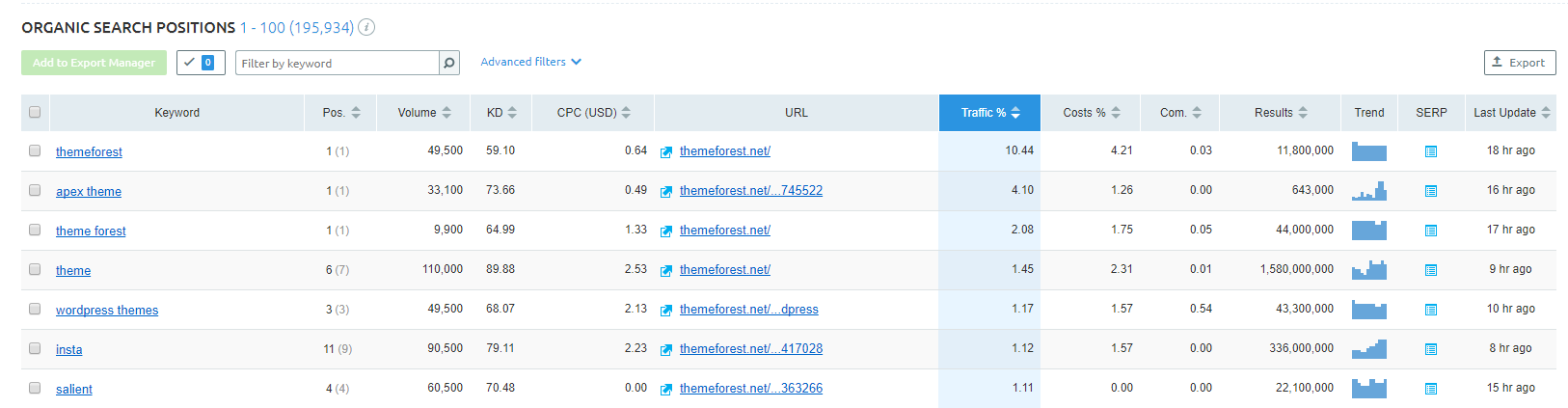1568x408 pixels.
Task: Check the wordpress themes row checkbox
Action: [35, 309]
